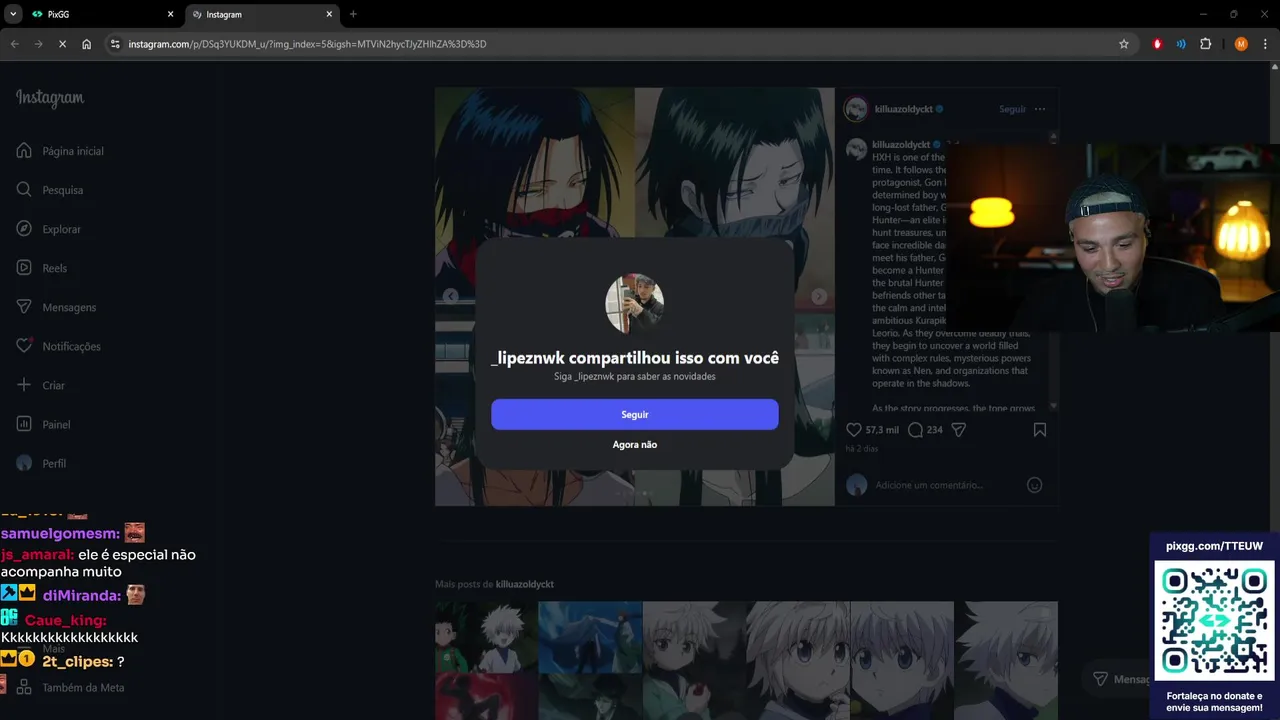Click browser home button
The height and width of the screenshot is (720, 1280).
tap(87, 44)
